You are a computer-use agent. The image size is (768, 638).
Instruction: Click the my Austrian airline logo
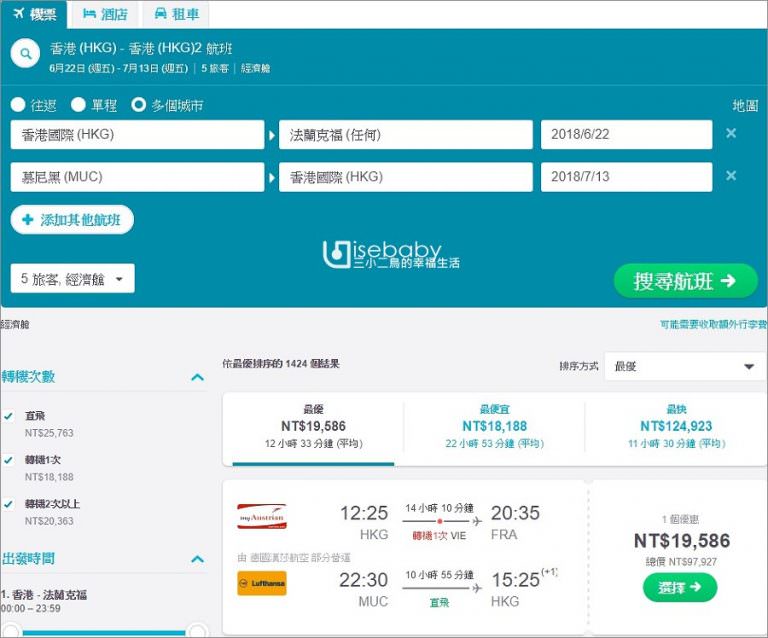[x=262, y=517]
